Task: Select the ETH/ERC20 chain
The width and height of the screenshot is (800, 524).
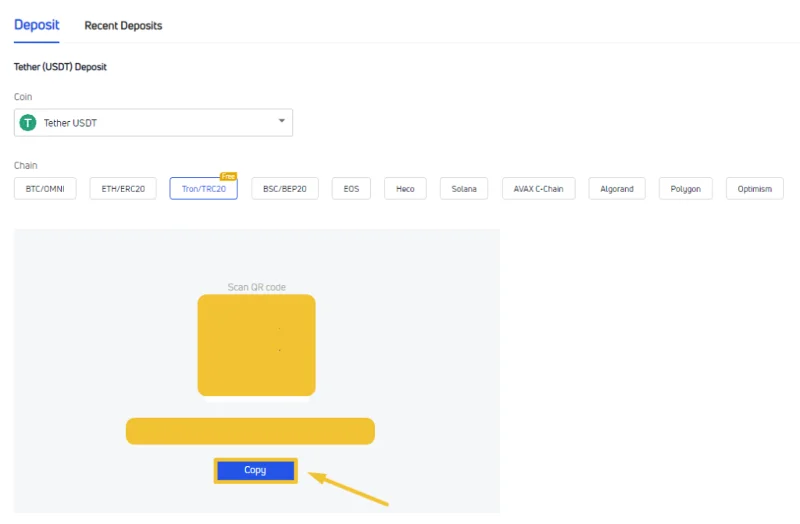Action: click(x=123, y=189)
